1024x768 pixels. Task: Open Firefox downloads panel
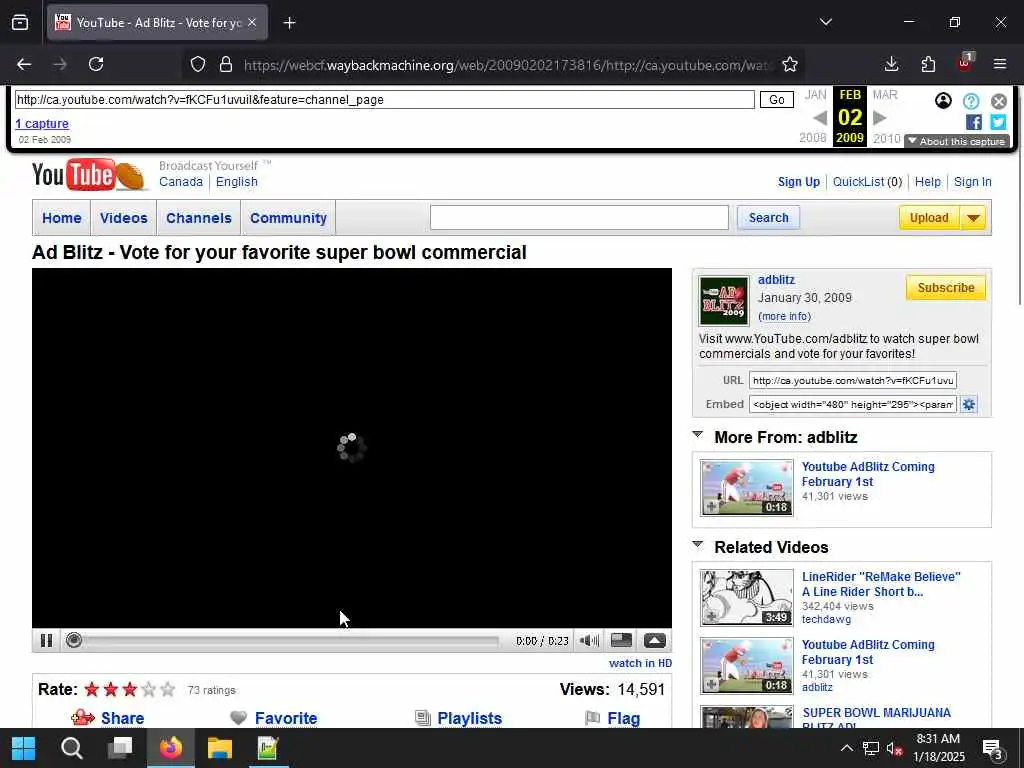(x=891, y=64)
